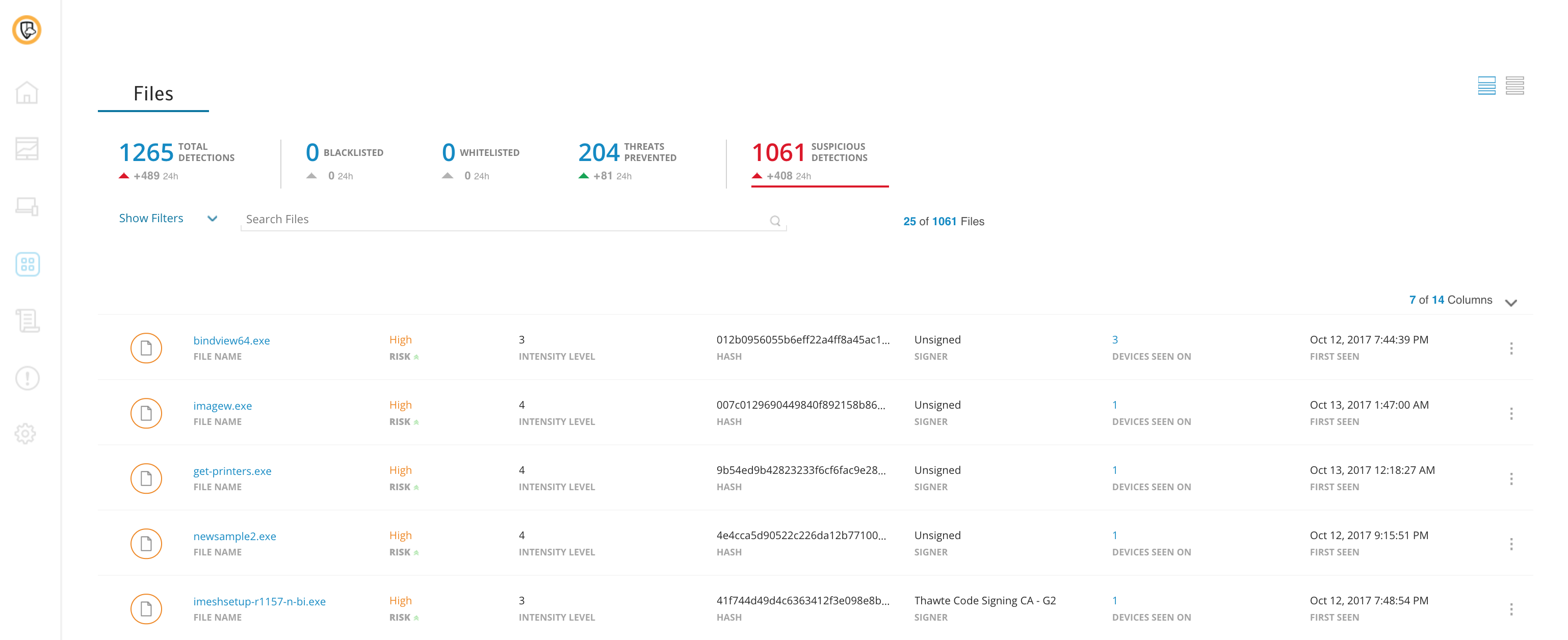Select the Threats Prevented counter

[x=627, y=159]
